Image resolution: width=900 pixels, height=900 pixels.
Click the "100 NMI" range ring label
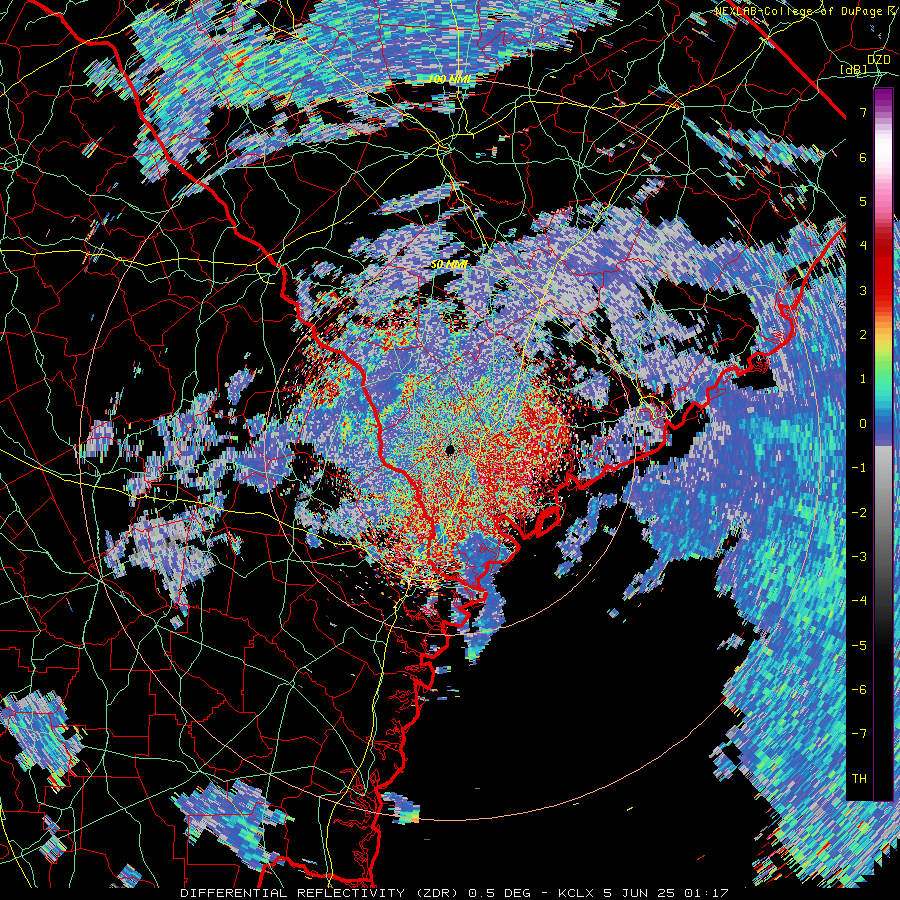449,79
